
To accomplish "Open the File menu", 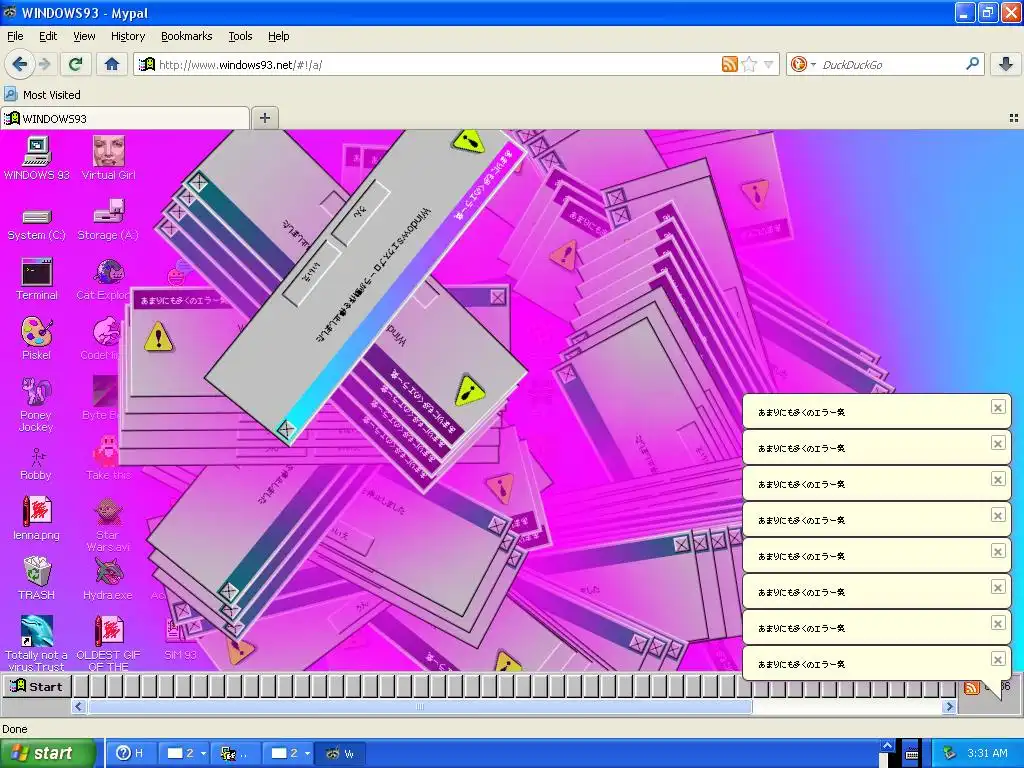I will point(15,36).
